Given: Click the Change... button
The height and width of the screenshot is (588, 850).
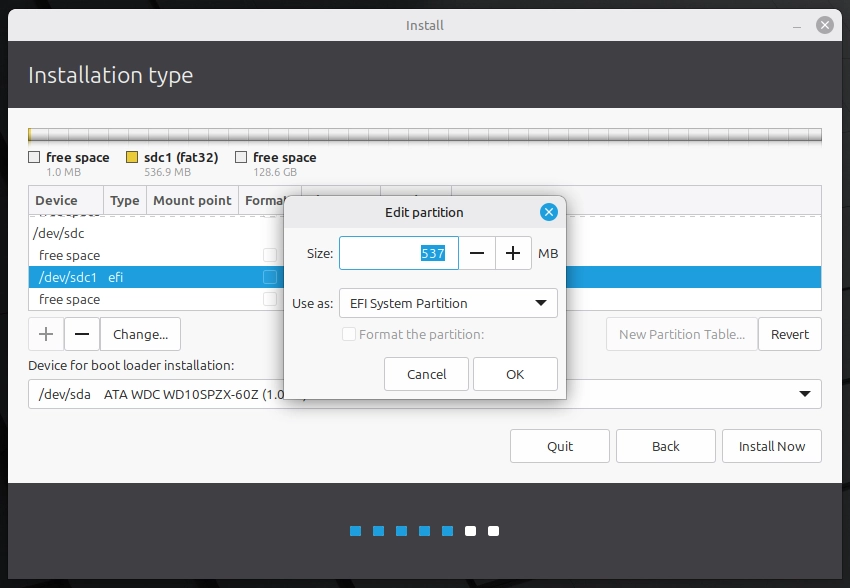Looking at the screenshot, I should (140, 333).
